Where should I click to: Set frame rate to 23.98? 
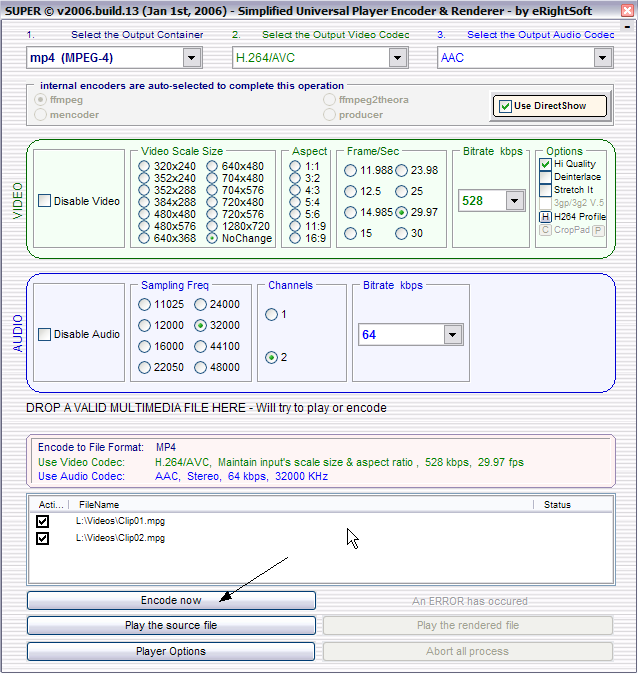401,171
